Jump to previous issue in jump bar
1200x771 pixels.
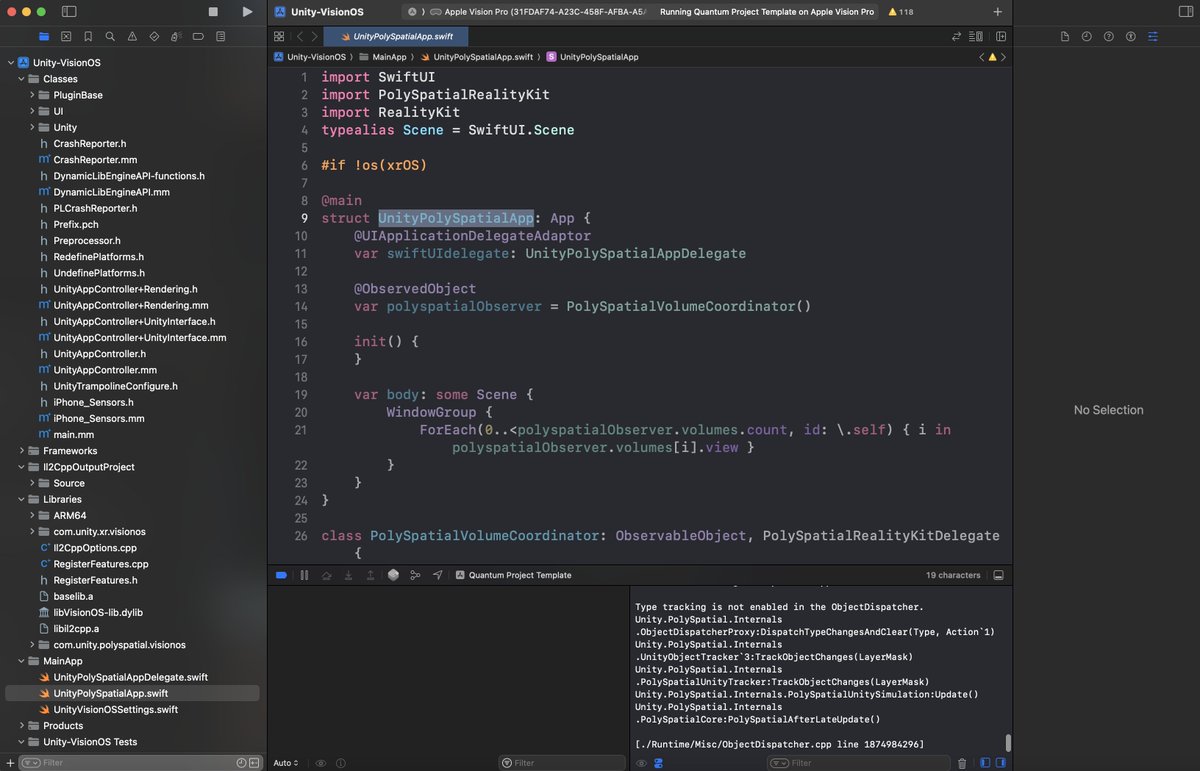pos(981,57)
